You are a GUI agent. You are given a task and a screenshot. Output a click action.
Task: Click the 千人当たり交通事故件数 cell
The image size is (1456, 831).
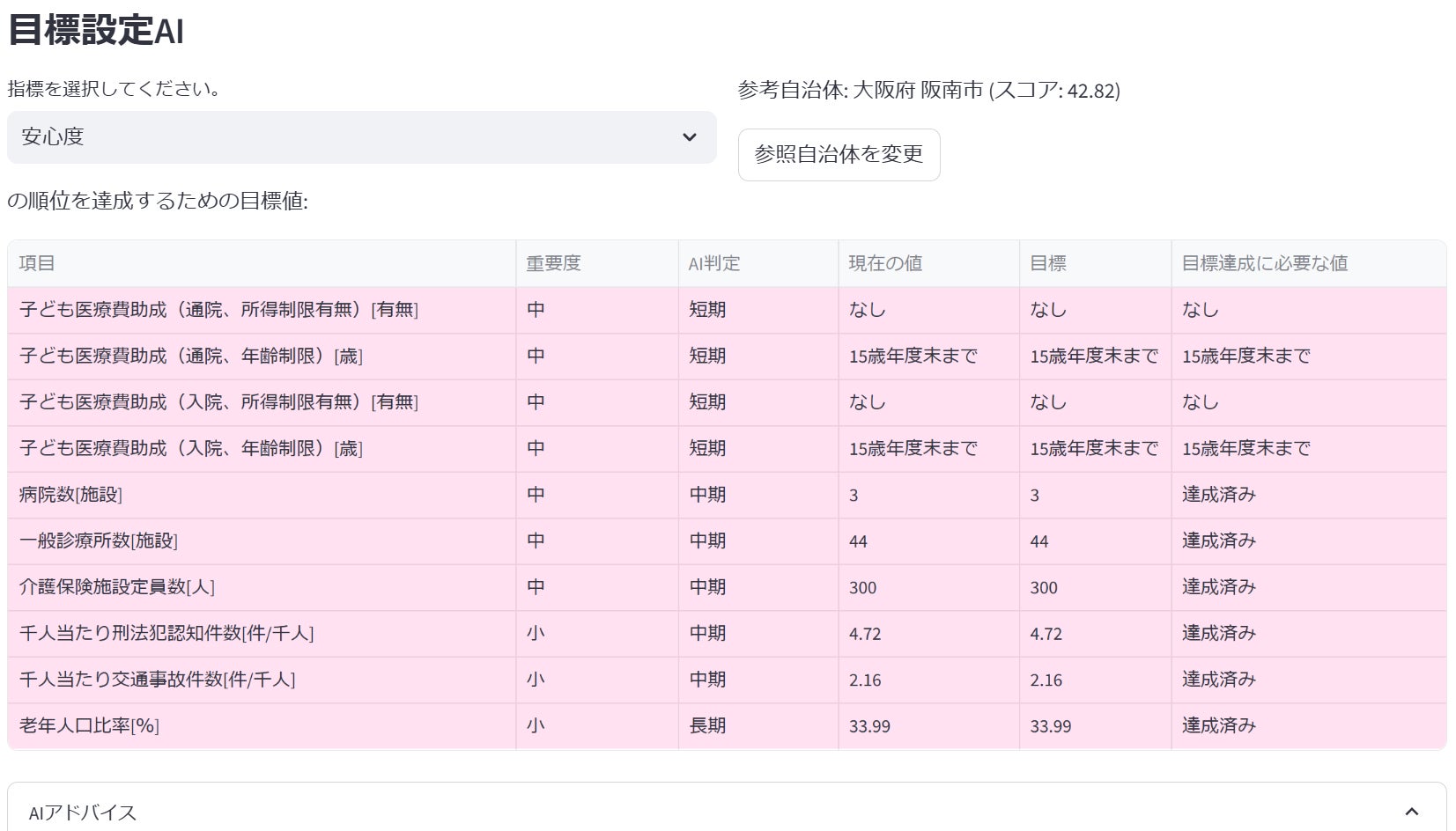pyautogui.click(x=157, y=680)
